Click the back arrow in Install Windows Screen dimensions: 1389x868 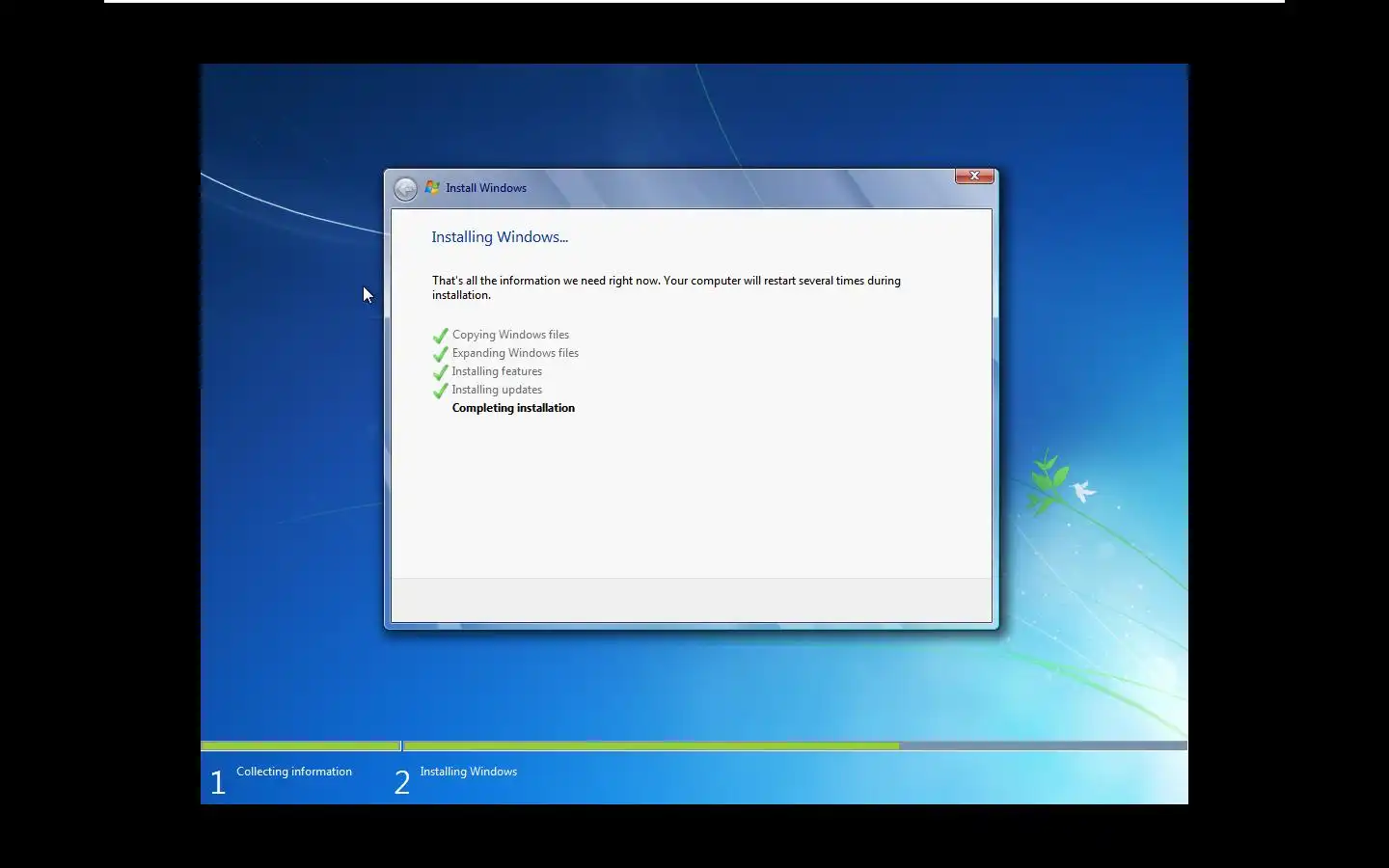point(406,189)
